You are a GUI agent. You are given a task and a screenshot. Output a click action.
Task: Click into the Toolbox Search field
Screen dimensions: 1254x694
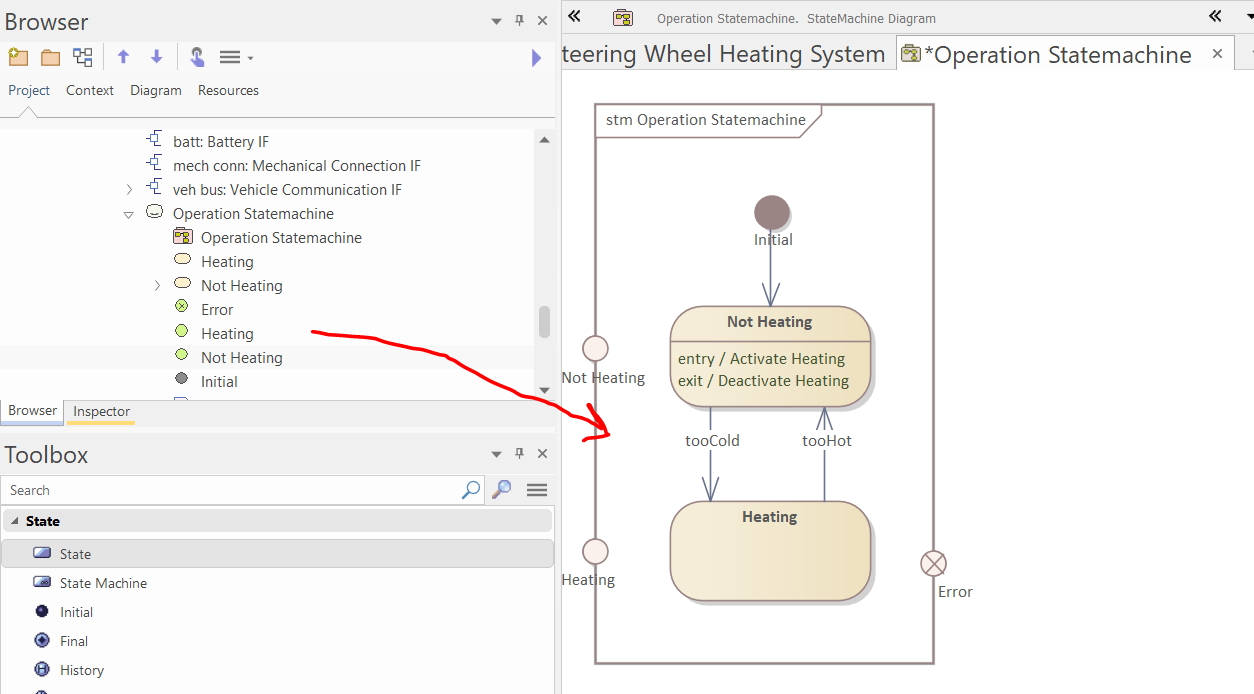(230, 490)
